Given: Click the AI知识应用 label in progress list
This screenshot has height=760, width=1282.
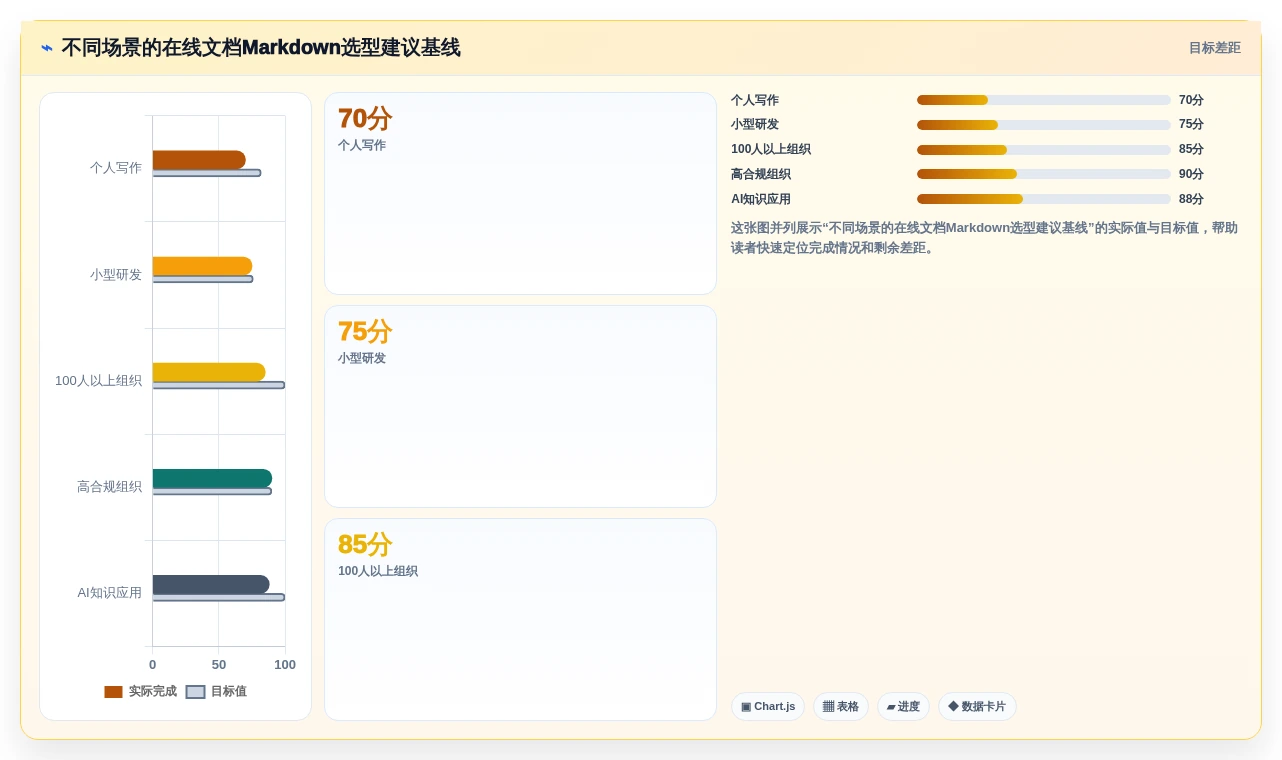Looking at the screenshot, I should (761, 199).
